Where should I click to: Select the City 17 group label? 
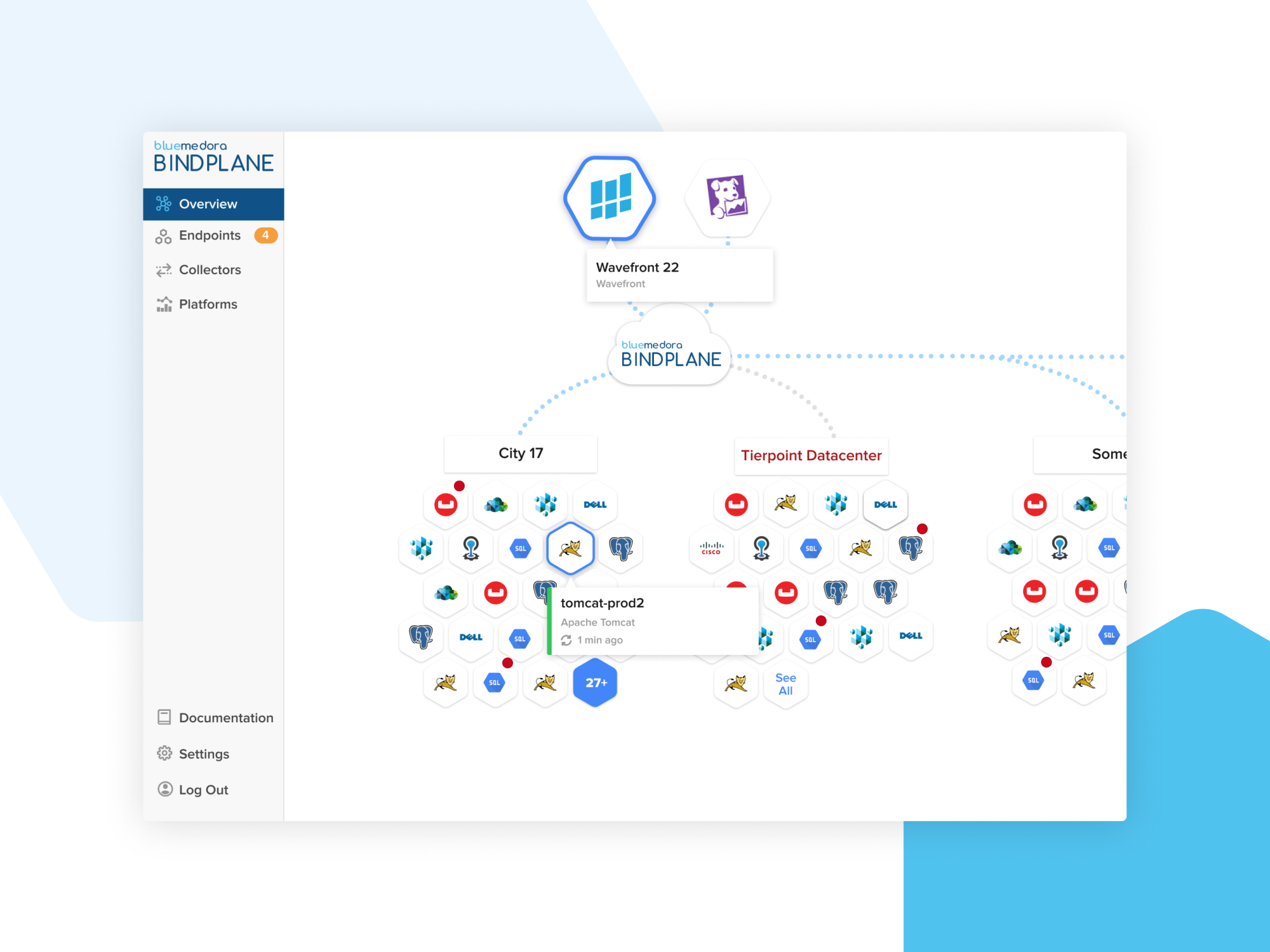[x=521, y=454]
